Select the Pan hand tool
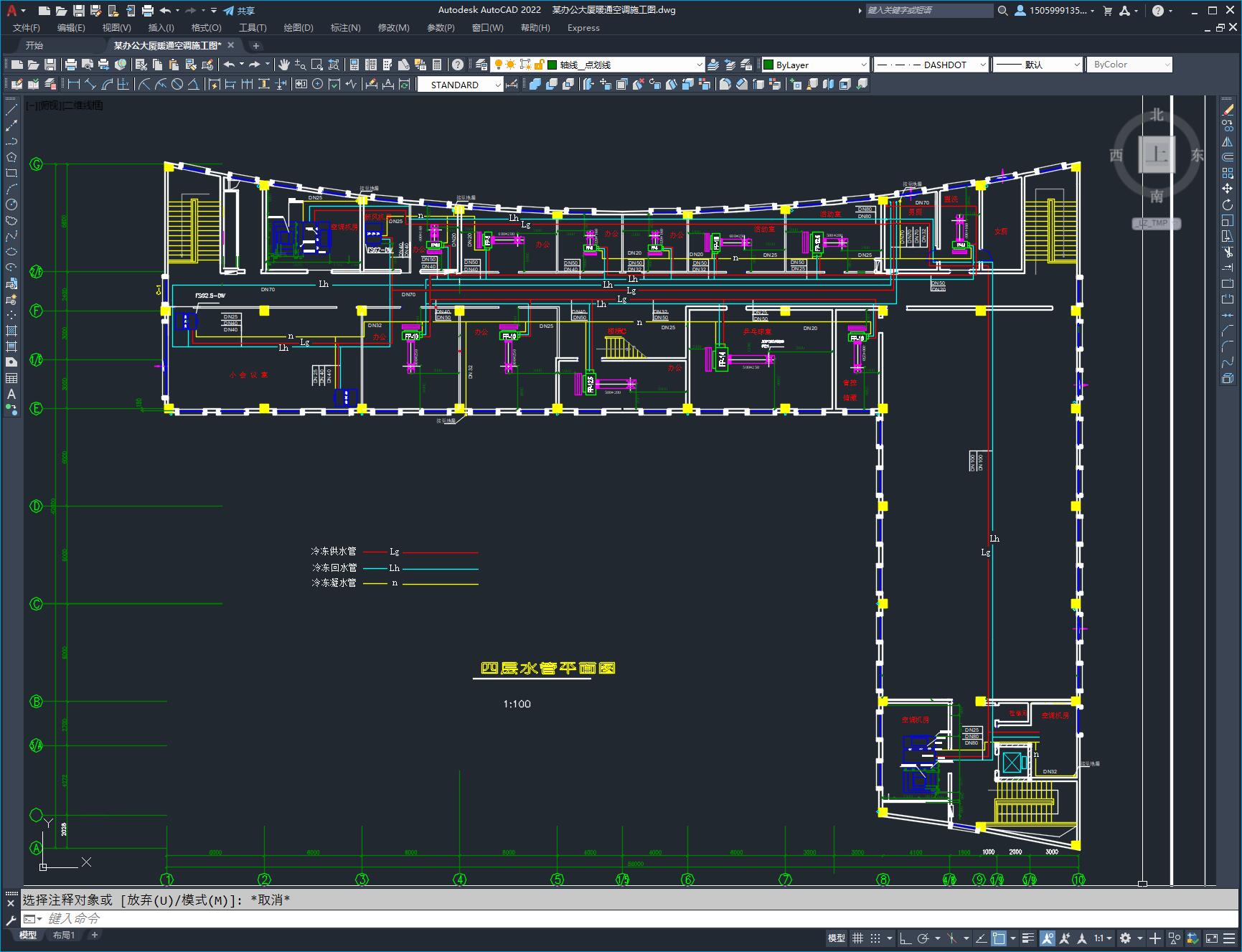The width and height of the screenshot is (1242, 952). (284, 65)
